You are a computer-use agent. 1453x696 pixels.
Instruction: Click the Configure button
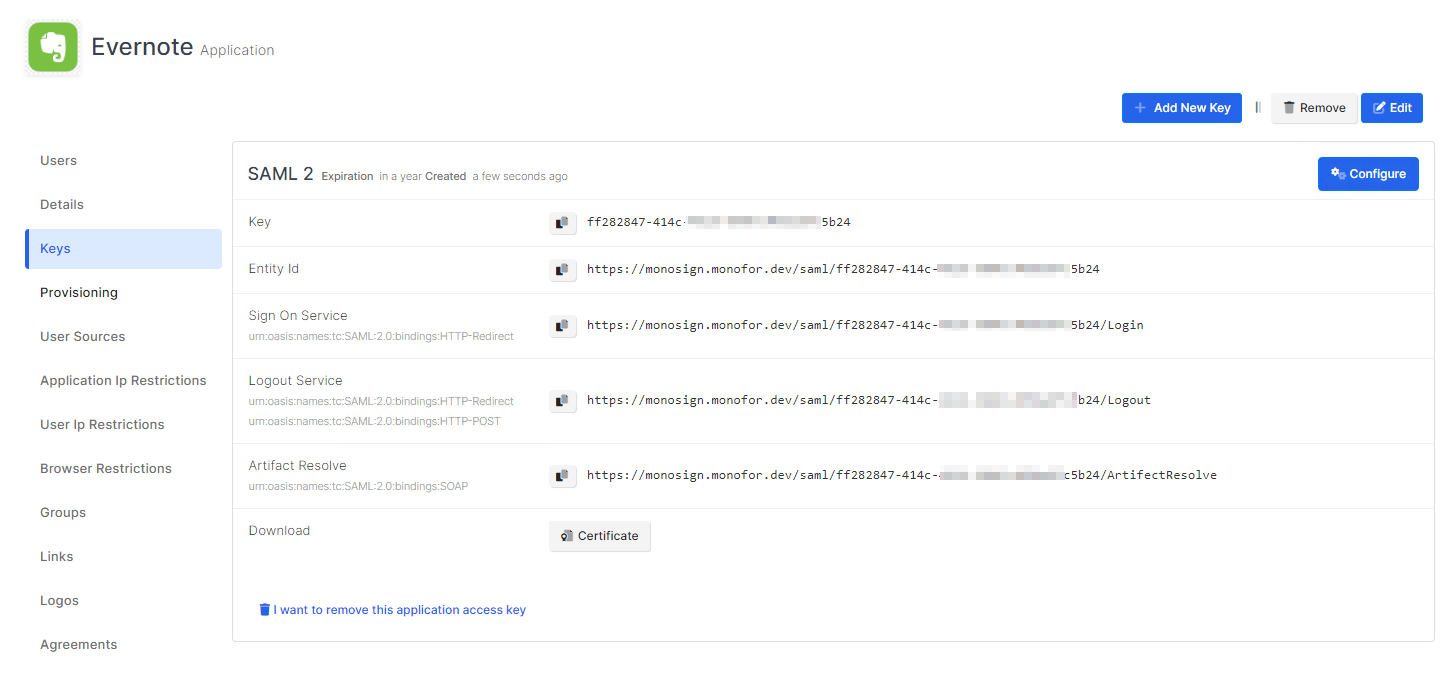[1367, 174]
